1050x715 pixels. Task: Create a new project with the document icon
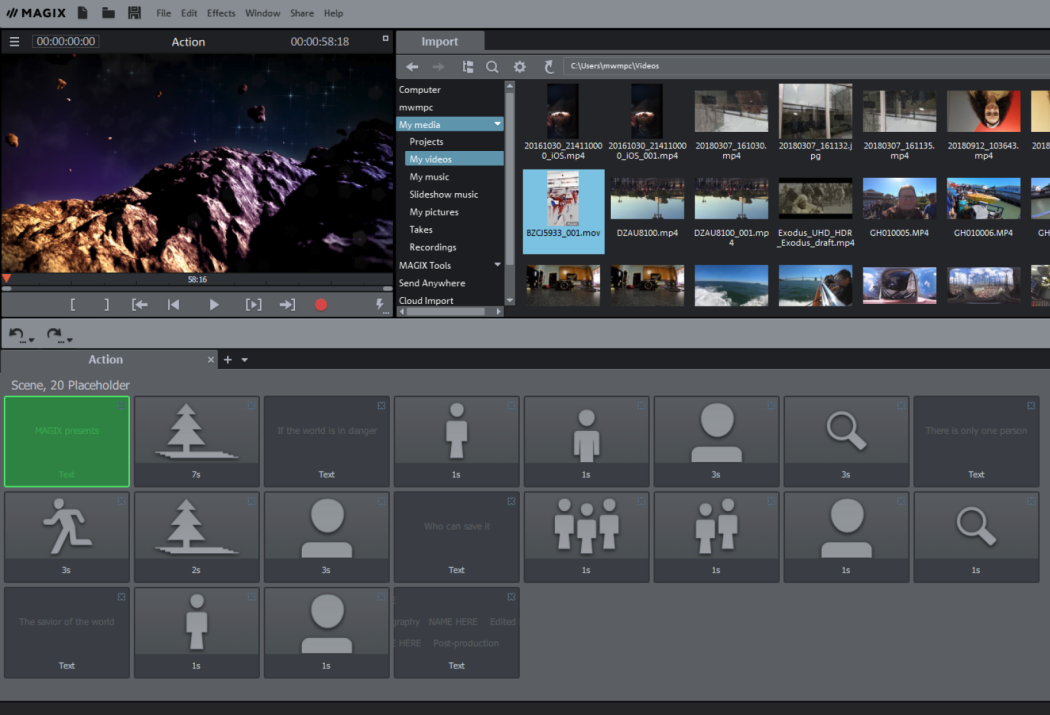coord(82,12)
